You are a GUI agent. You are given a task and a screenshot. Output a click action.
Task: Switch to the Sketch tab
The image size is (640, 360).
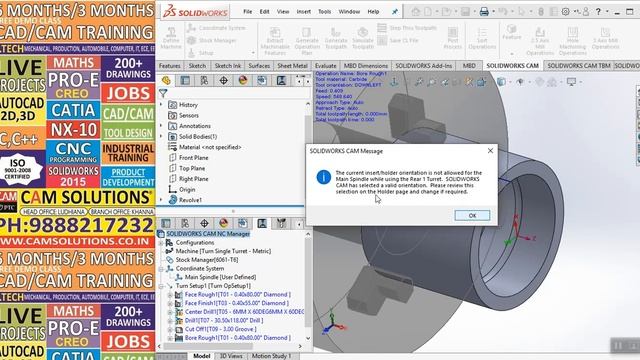(197, 65)
